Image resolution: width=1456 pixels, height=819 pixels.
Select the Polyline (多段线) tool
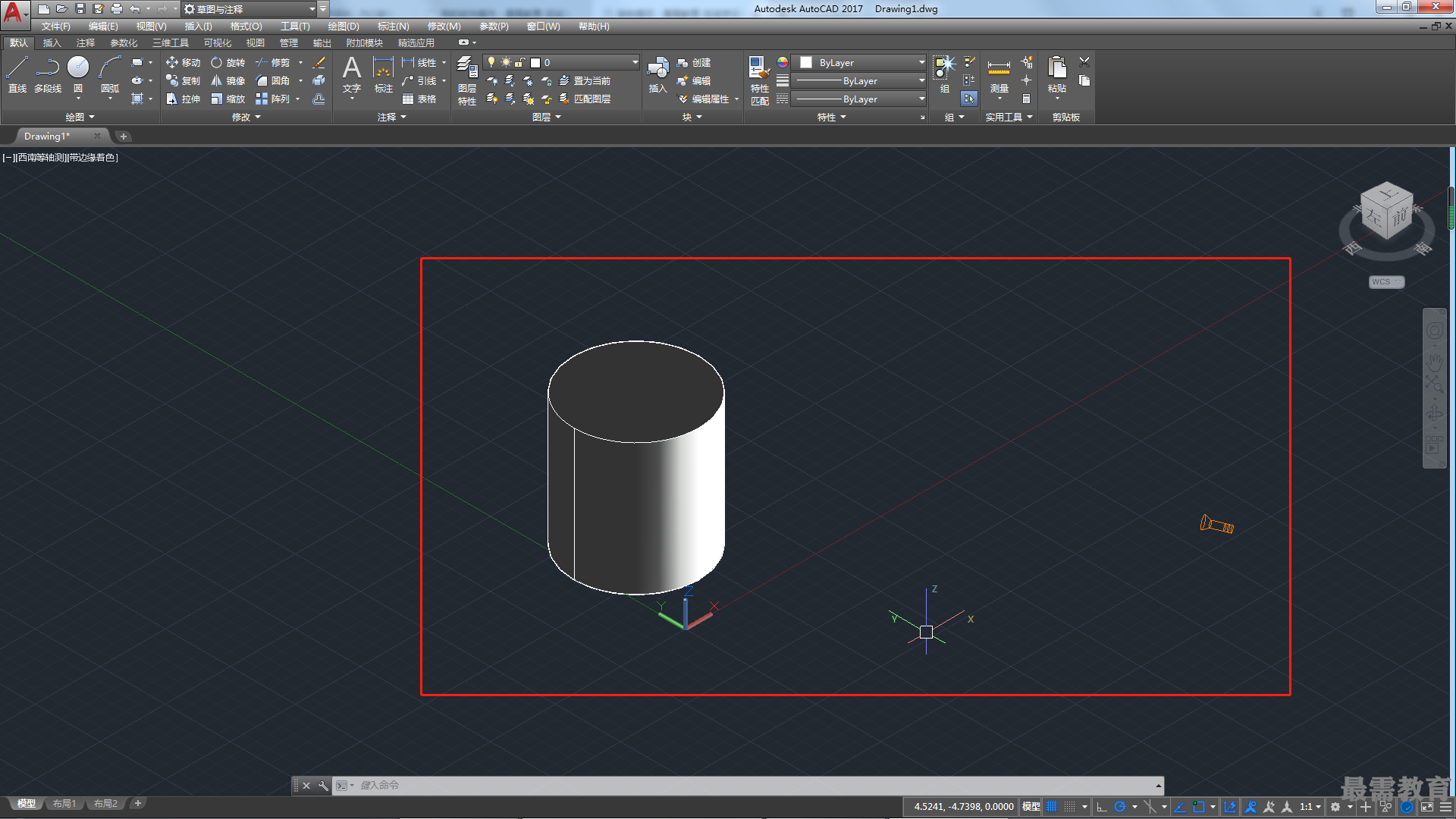coord(48,75)
